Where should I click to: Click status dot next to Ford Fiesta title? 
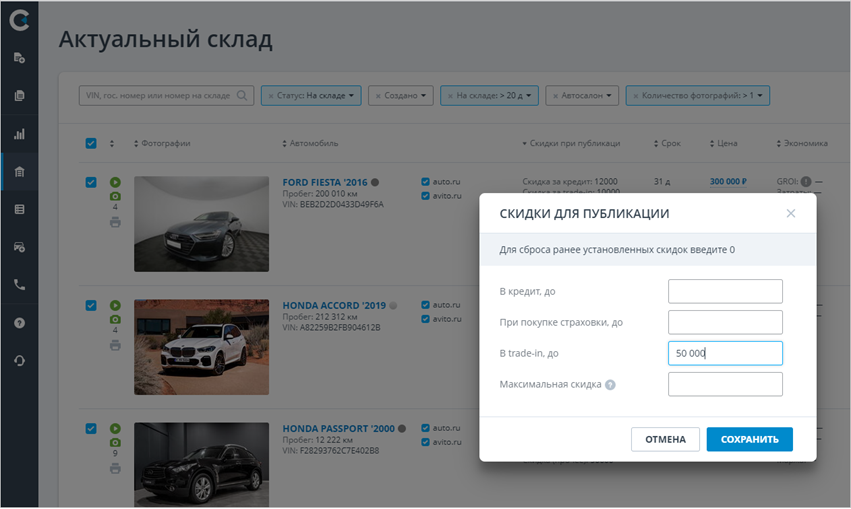(x=375, y=182)
